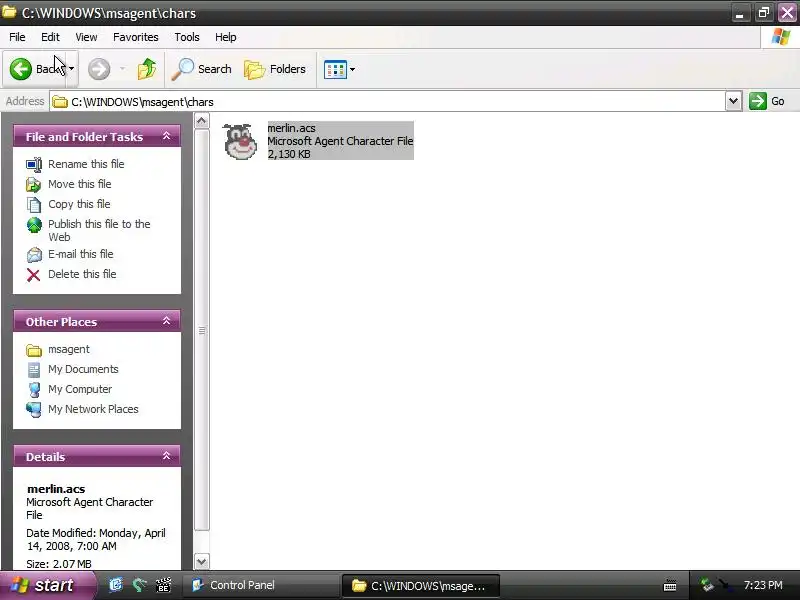Click the sidebar scrollbar thumb
This screenshot has width=800, height=600.
(202, 331)
